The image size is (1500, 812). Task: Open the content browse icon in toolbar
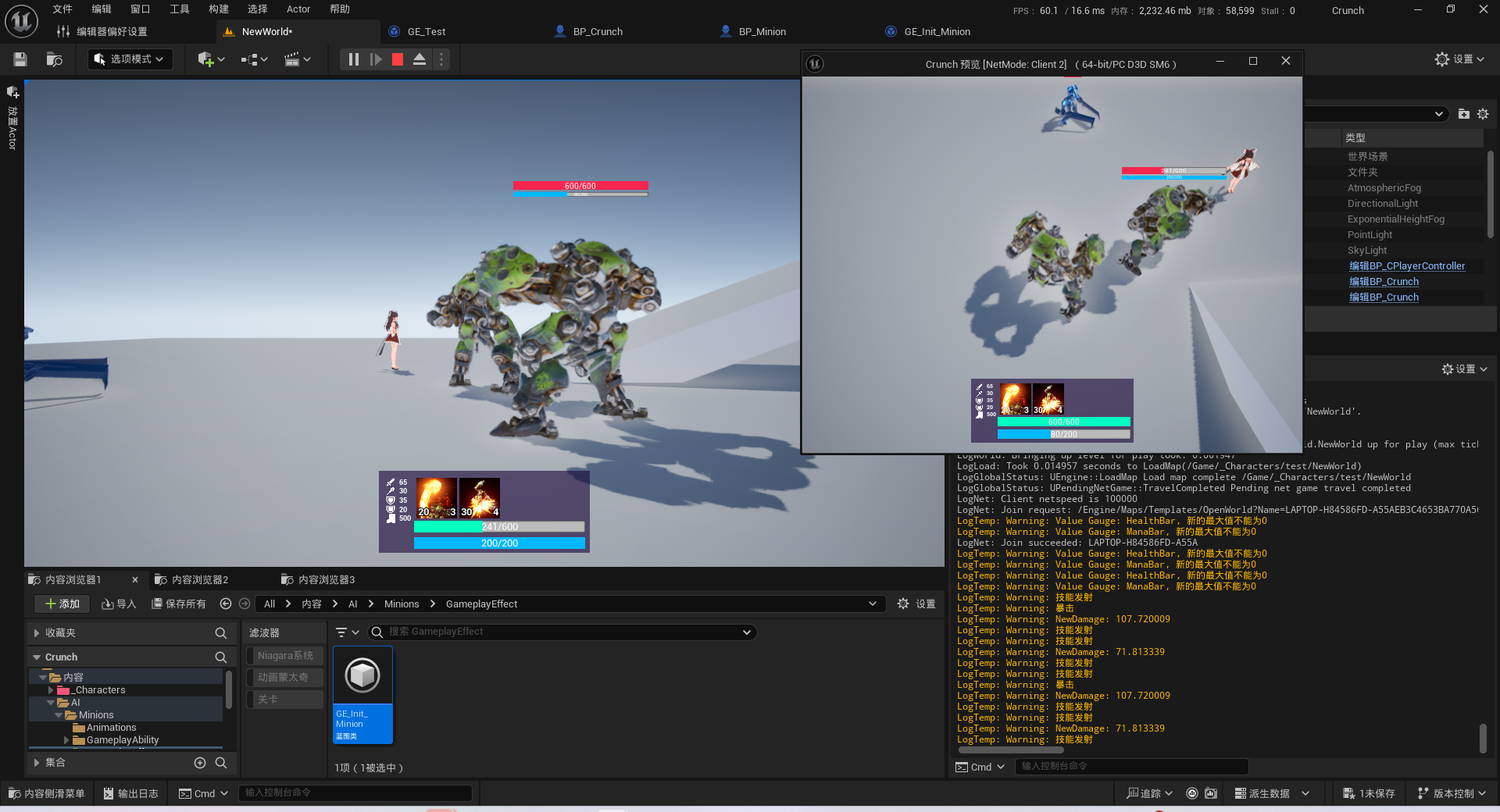[54, 59]
